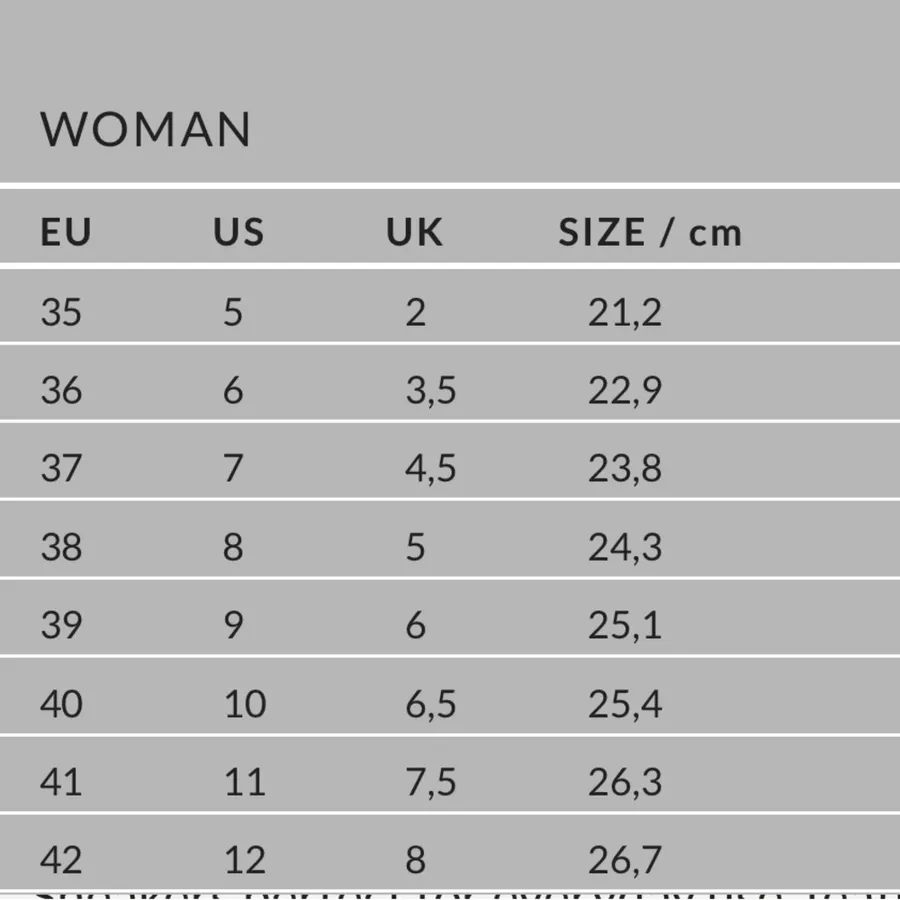Select EU size 35
Viewport: 900px width, 900px height.
tap(61, 312)
